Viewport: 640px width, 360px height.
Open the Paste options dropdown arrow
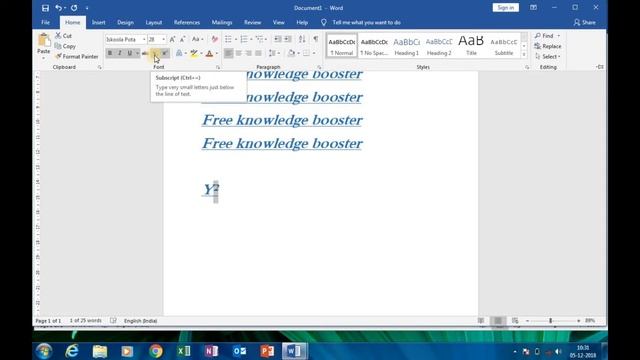click(x=44, y=58)
